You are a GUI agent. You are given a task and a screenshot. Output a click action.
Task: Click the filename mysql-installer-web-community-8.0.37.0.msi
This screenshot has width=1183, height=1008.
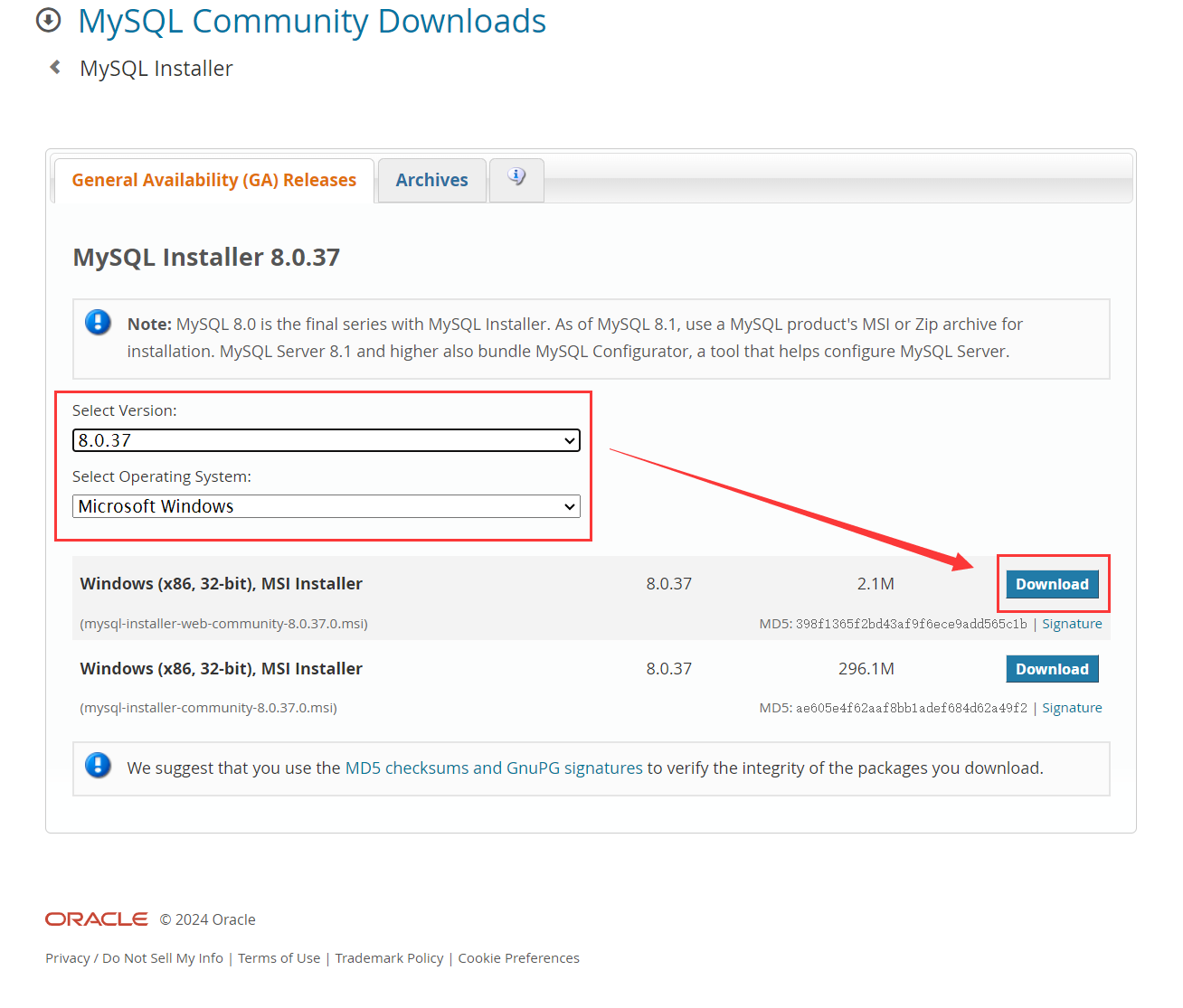point(223,624)
